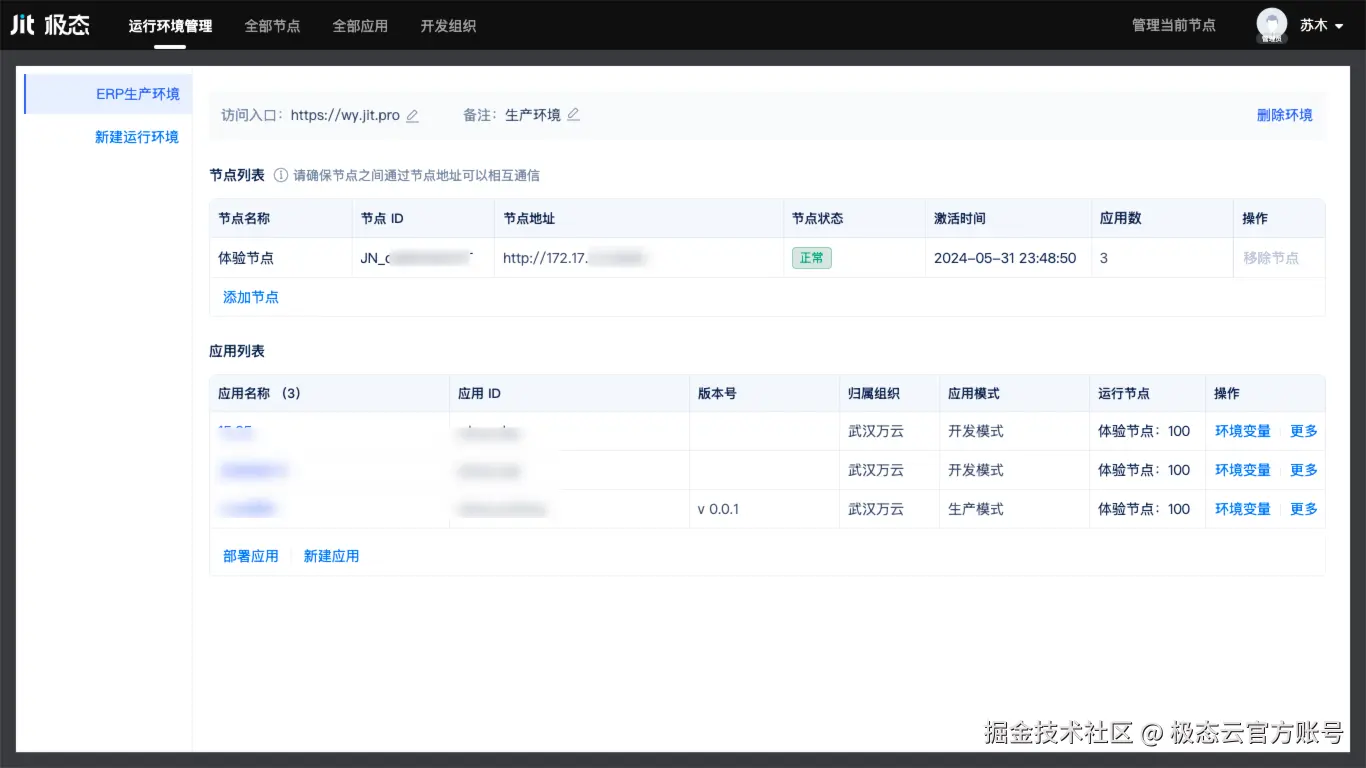
Task: Click 更多 for the v 0.0.1 app
Action: click(1304, 509)
